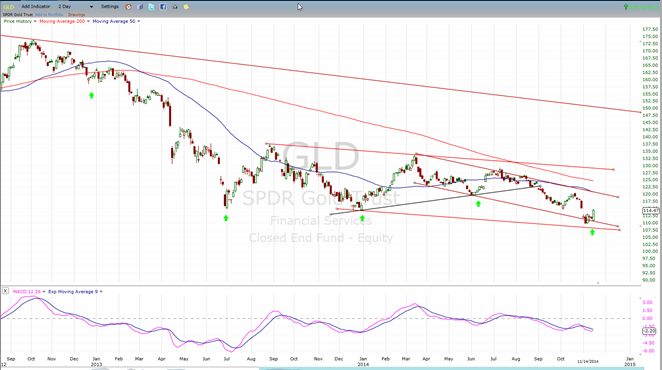Viewport: 662px width, 370px height.
Task: Share chart via Facebook icon
Action: (163, 7)
